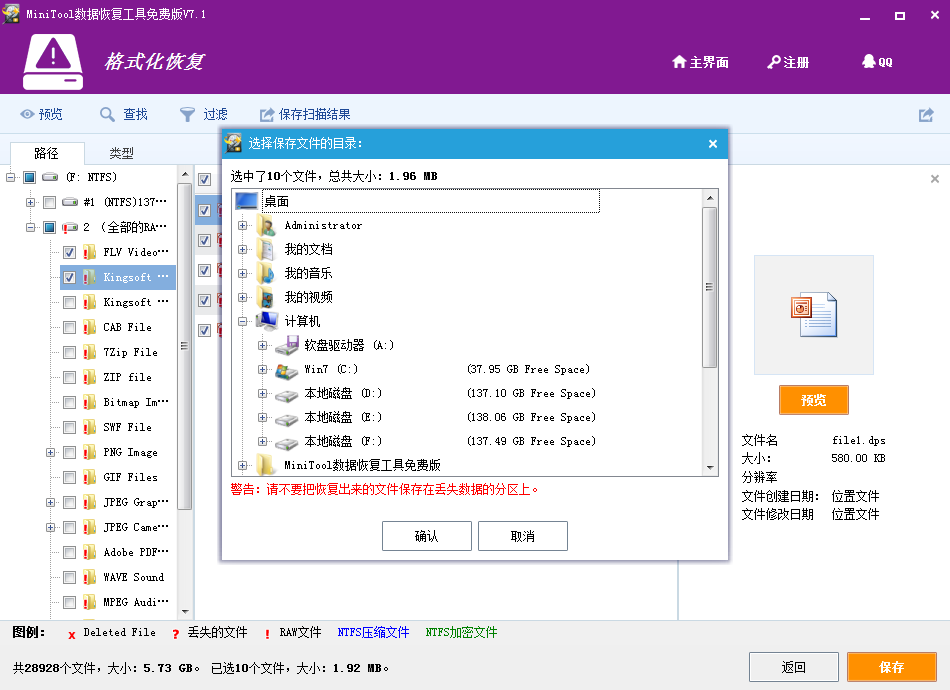Select the 路径 tab
Viewport: 950px width, 690px height.
pyautogui.click(x=46, y=153)
